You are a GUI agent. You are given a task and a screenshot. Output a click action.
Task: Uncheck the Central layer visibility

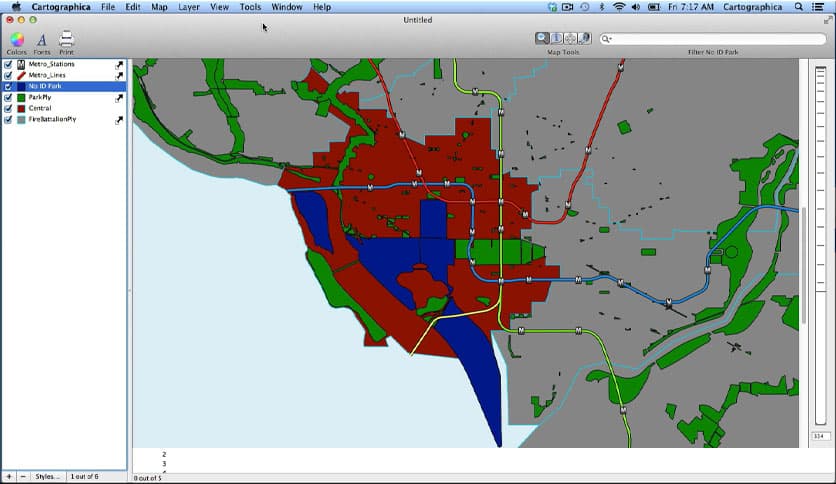point(8,109)
